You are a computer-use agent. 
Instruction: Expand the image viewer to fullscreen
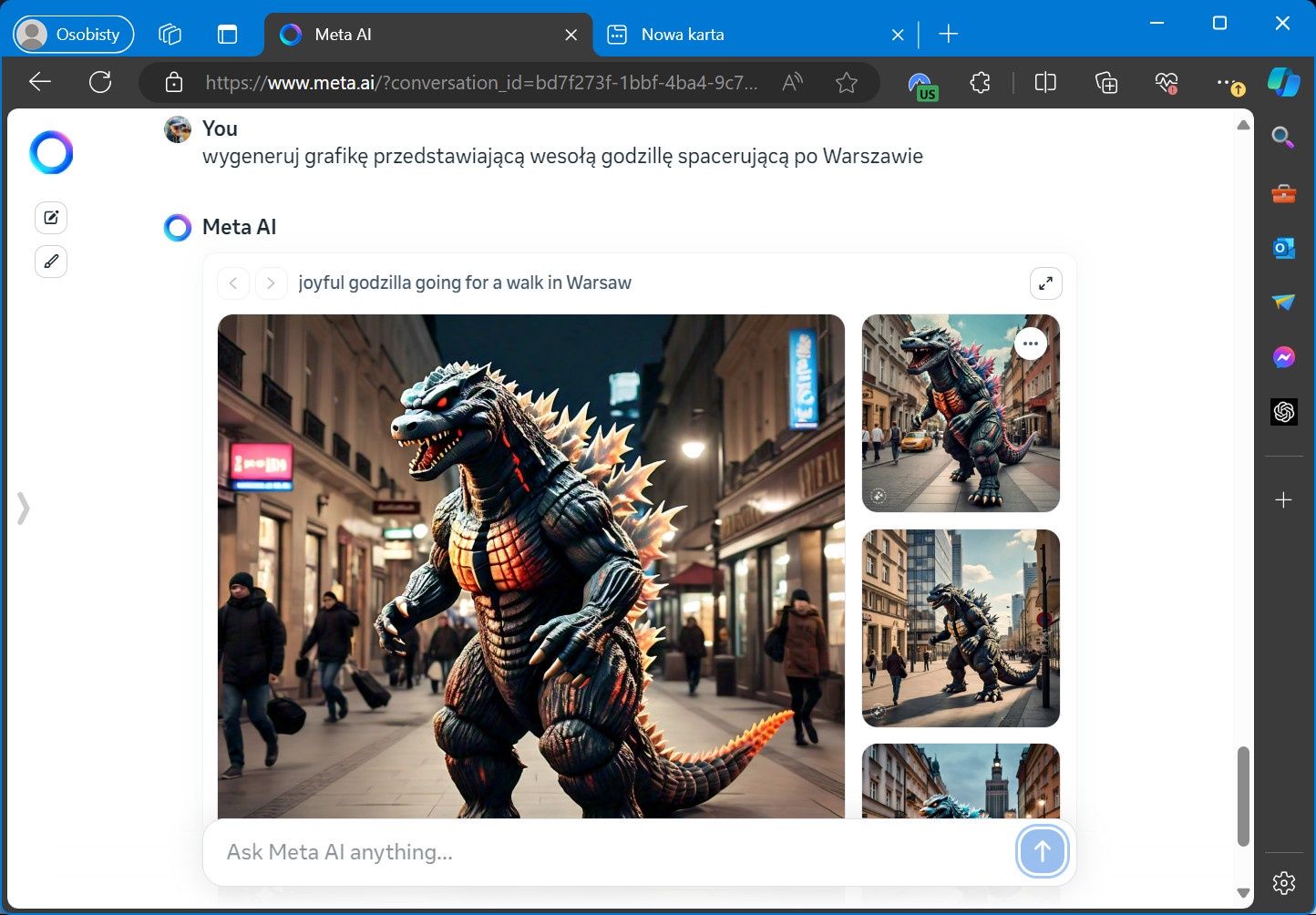click(1046, 283)
